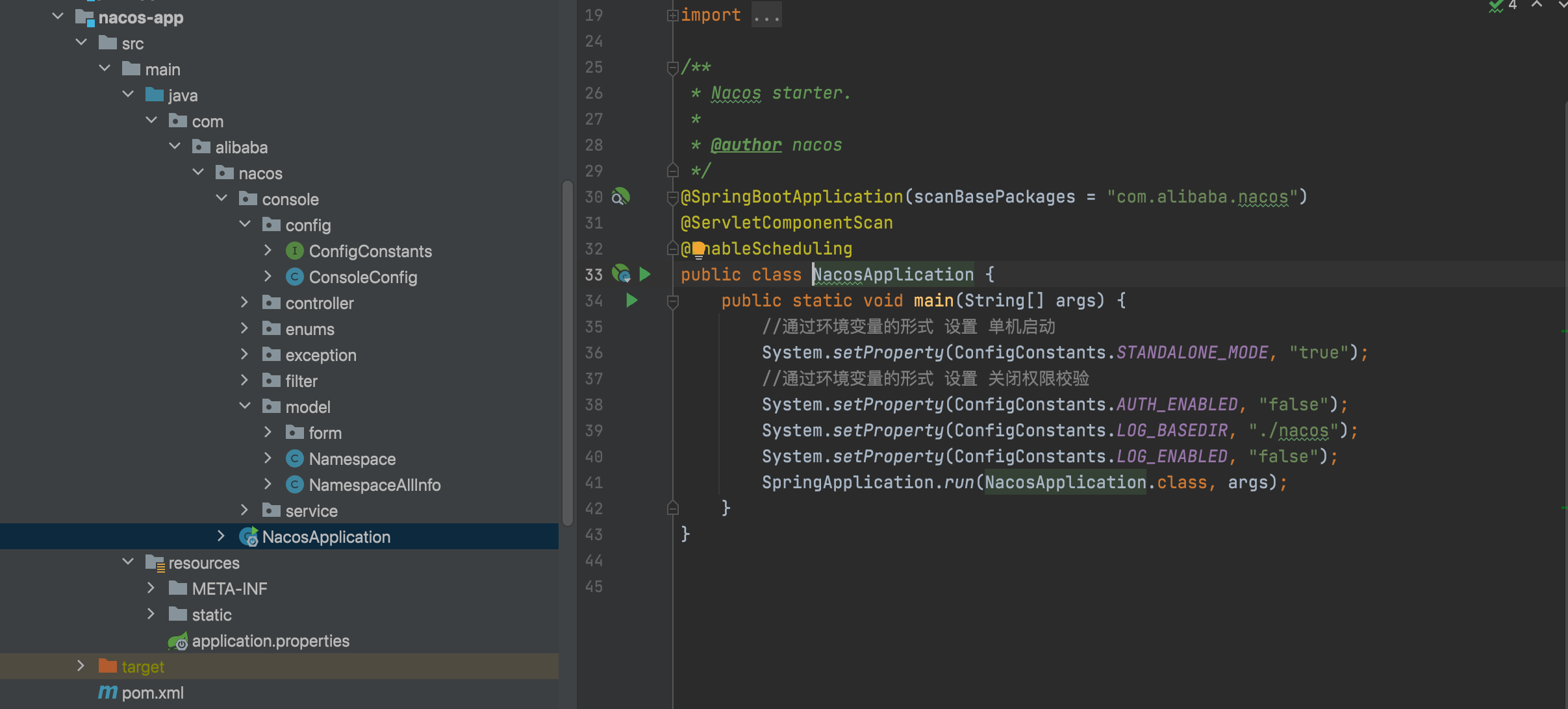Expand the enums package node
The width and height of the screenshot is (1568, 709).
point(244,328)
